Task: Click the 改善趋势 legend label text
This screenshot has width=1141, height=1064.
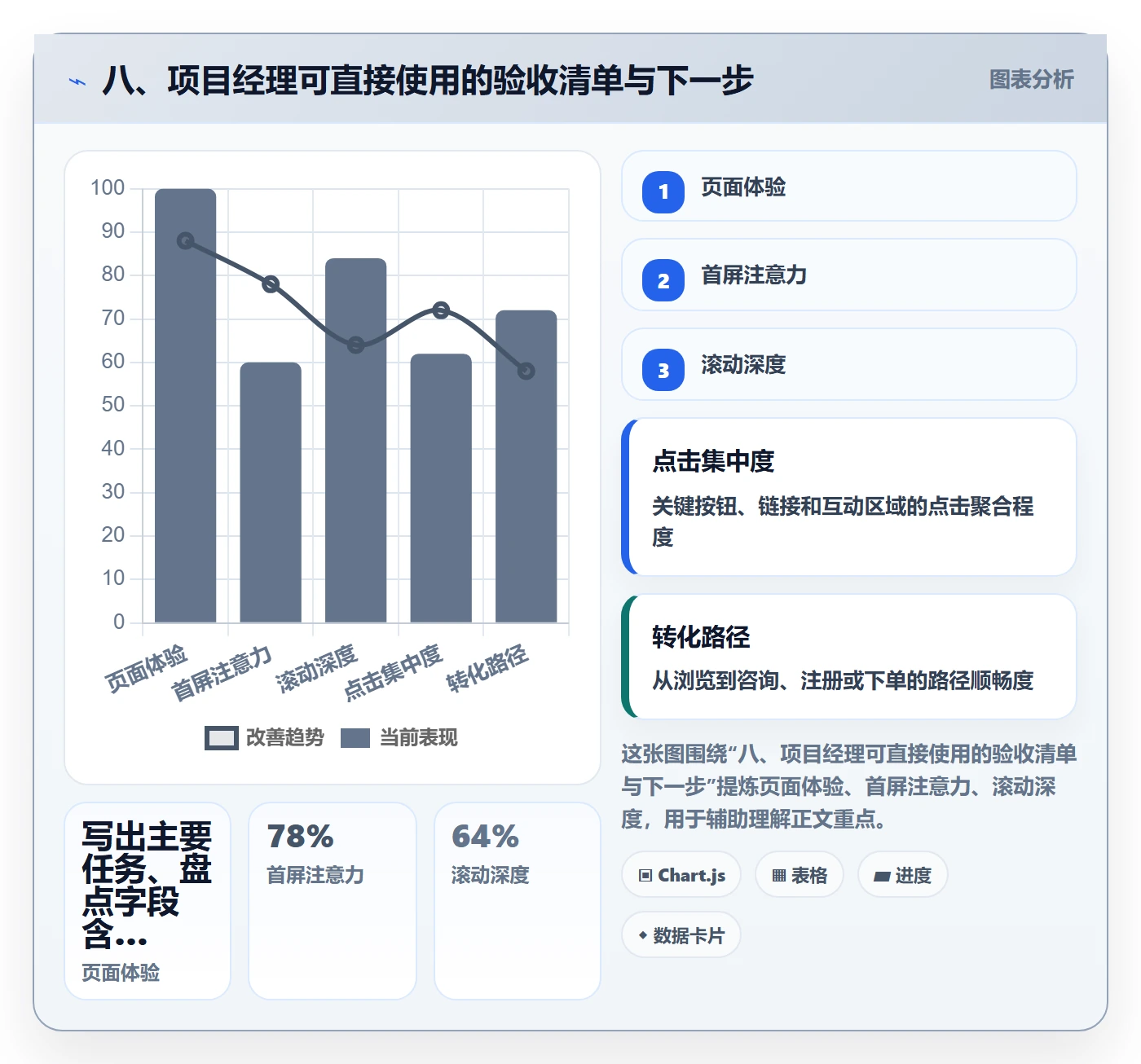Action: click(285, 738)
